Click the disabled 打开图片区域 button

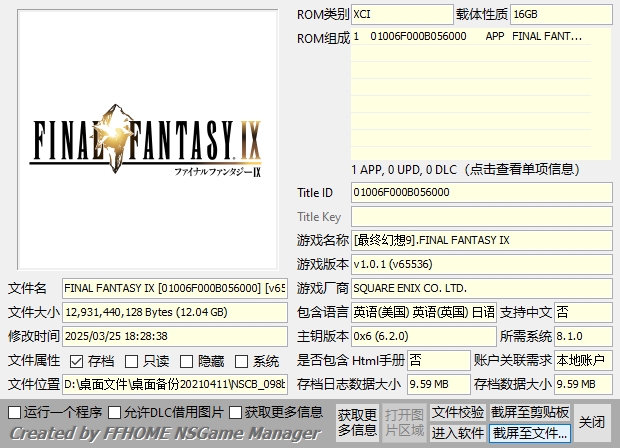405,423
